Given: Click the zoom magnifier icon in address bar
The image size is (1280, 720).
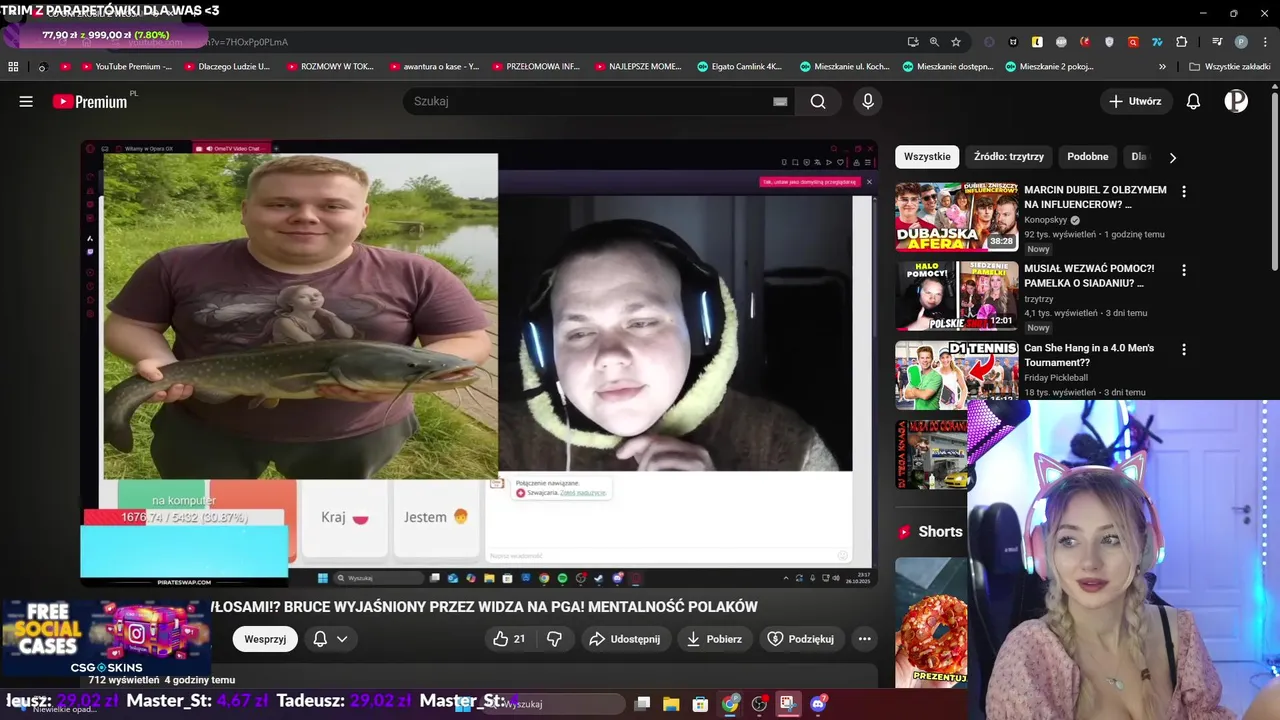Looking at the screenshot, I should pyautogui.click(x=934, y=42).
